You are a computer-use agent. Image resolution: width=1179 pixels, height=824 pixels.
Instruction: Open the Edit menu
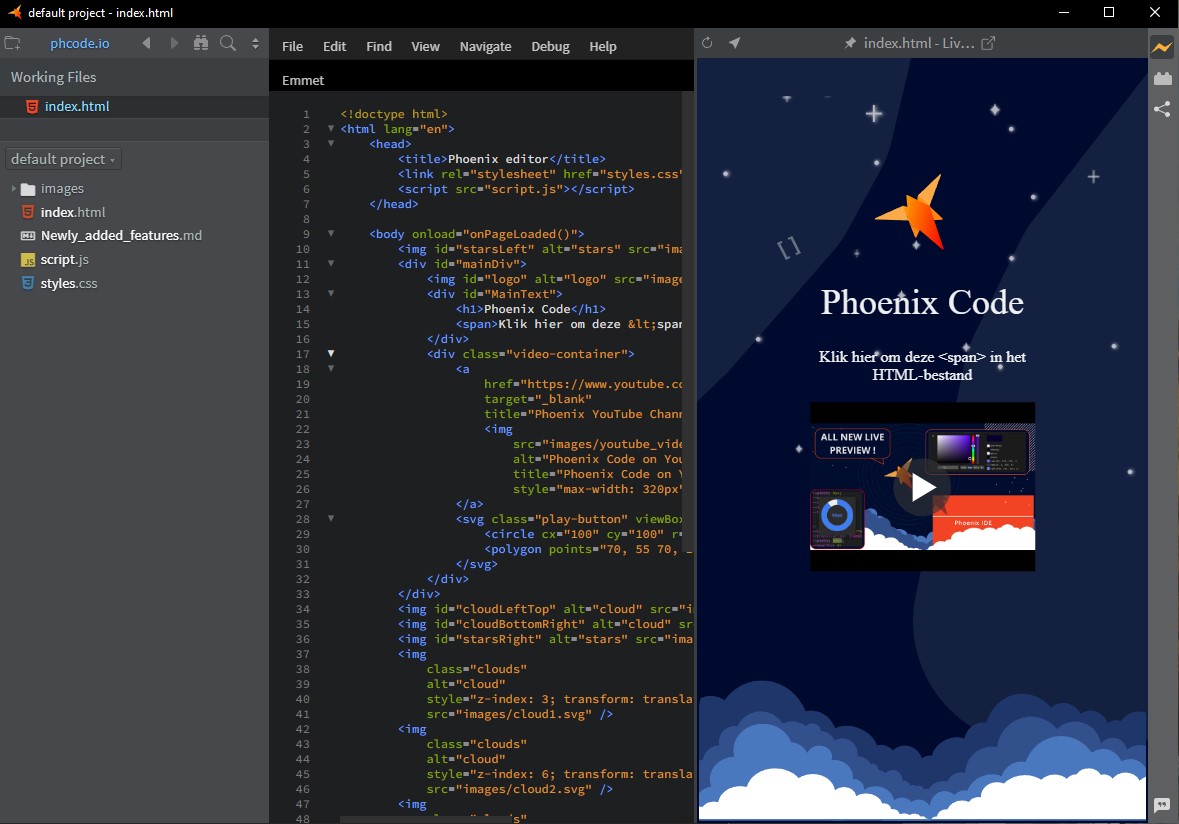tap(335, 47)
